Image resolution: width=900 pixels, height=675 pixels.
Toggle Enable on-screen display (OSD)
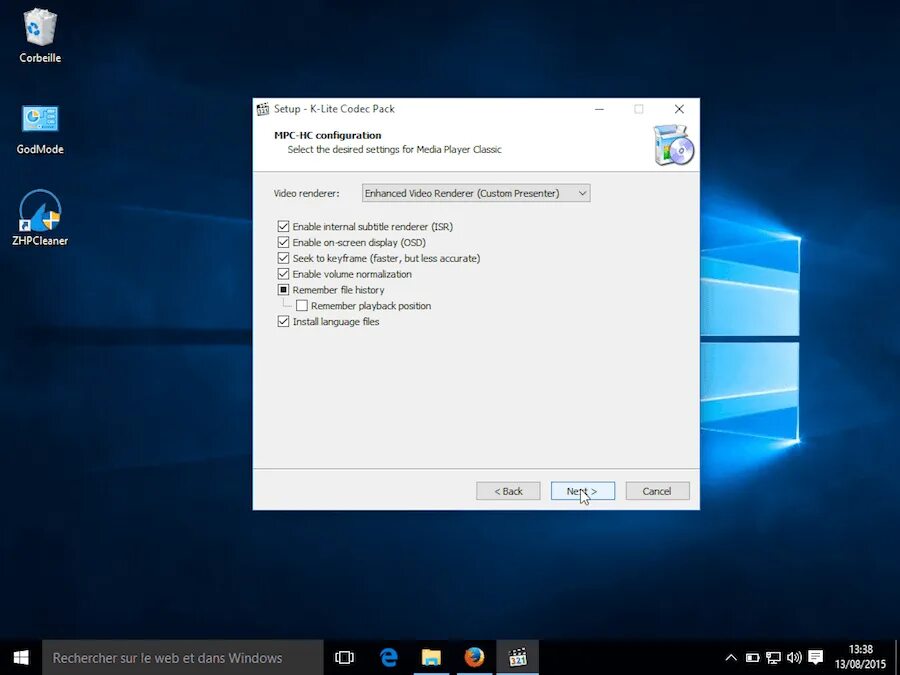(283, 242)
